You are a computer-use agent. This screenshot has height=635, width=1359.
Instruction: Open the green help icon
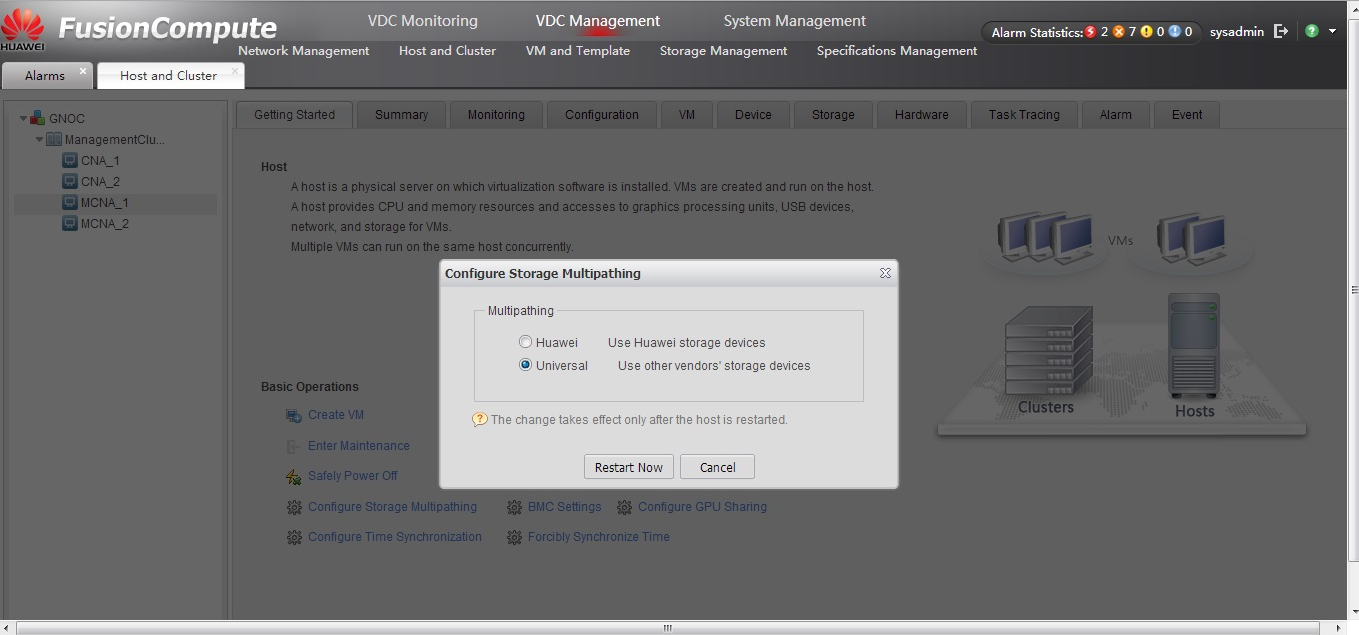(x=1312, y=31)
